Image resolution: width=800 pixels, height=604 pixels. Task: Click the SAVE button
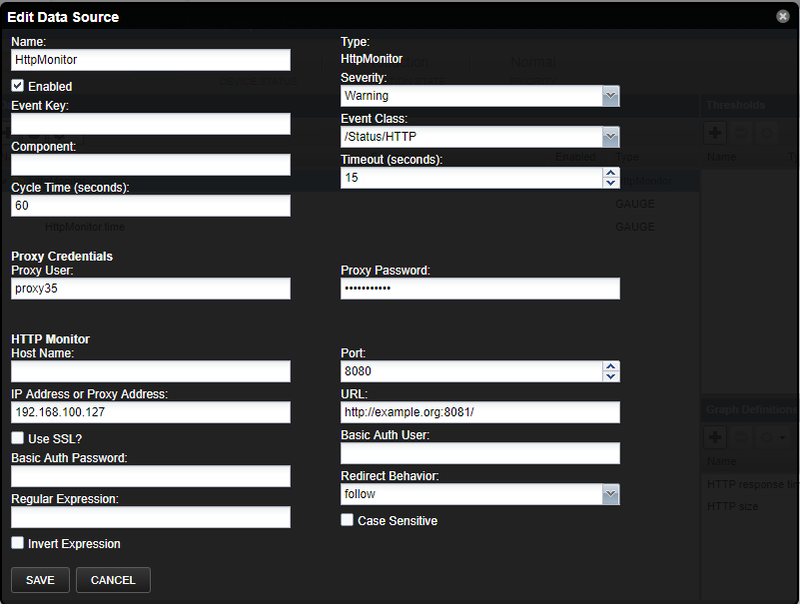coord(40,580)
